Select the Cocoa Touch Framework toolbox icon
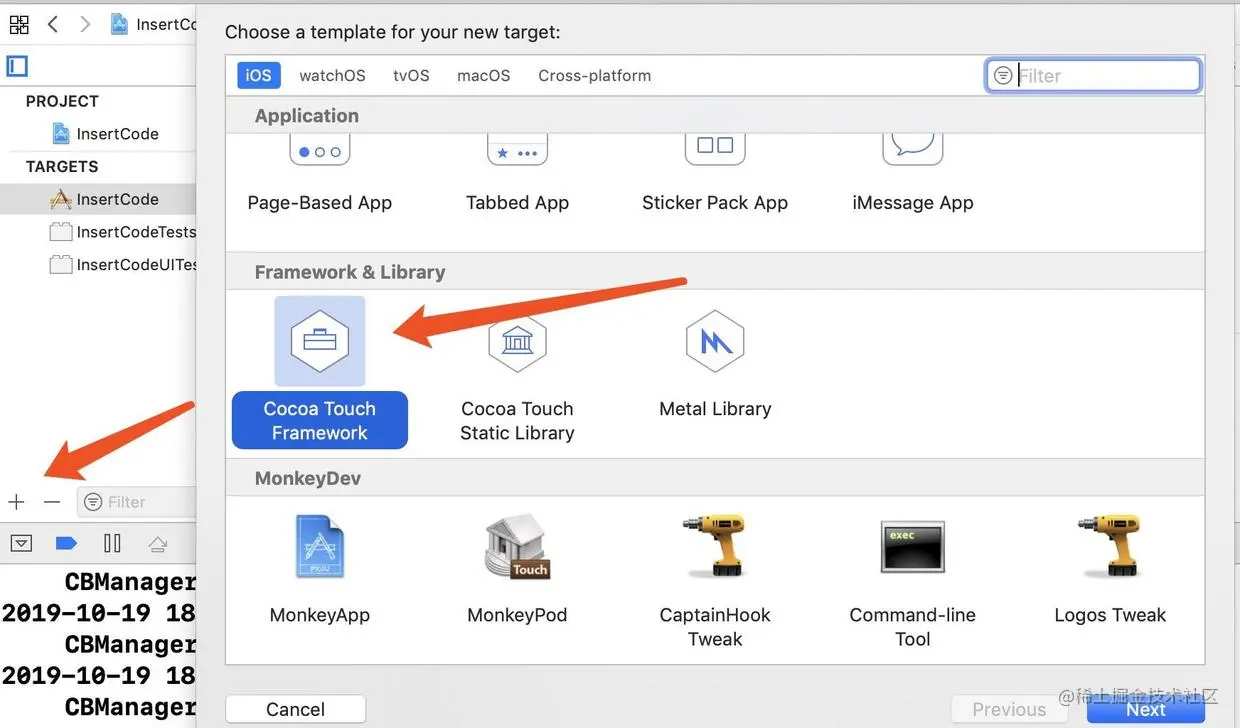 coord(319,341)
